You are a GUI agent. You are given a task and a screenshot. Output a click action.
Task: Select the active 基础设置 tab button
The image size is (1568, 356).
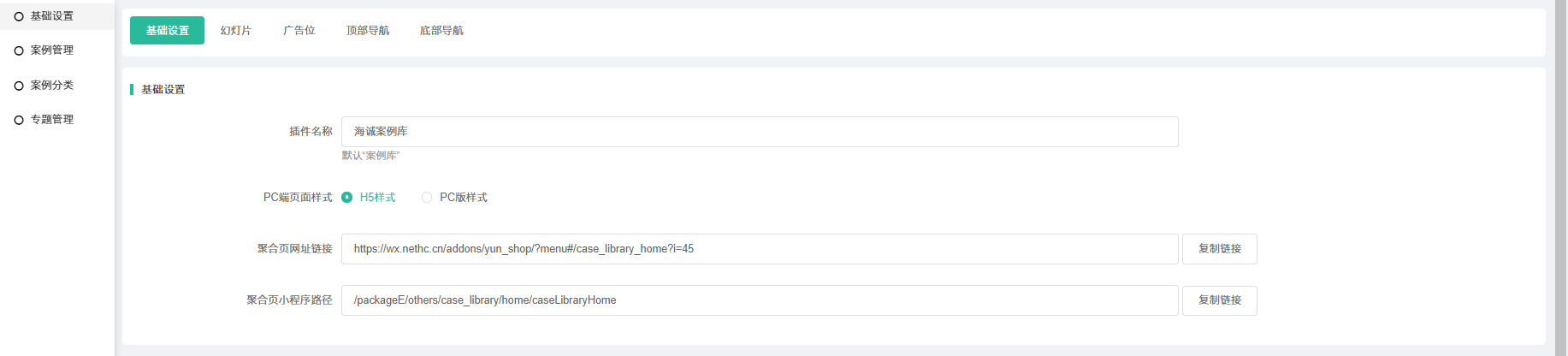(x=167, y=31)
